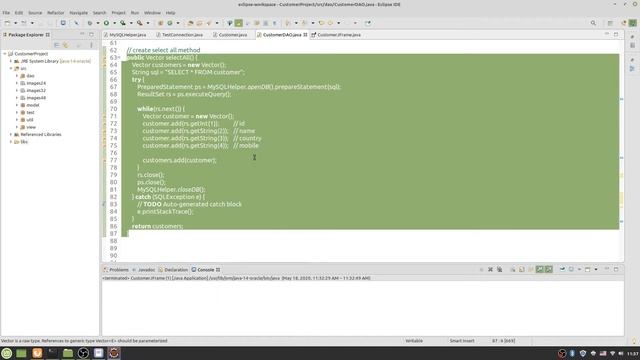Click Link with Editor icon in Package Explorer
Viewport: 640px width, 360px height.
(x=66, y=45)
